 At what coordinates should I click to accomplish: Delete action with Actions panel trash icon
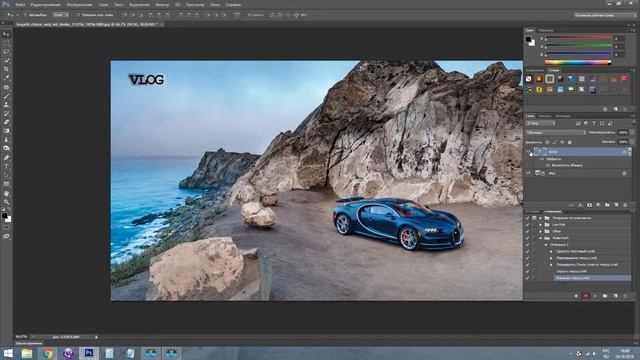[625, 296]
